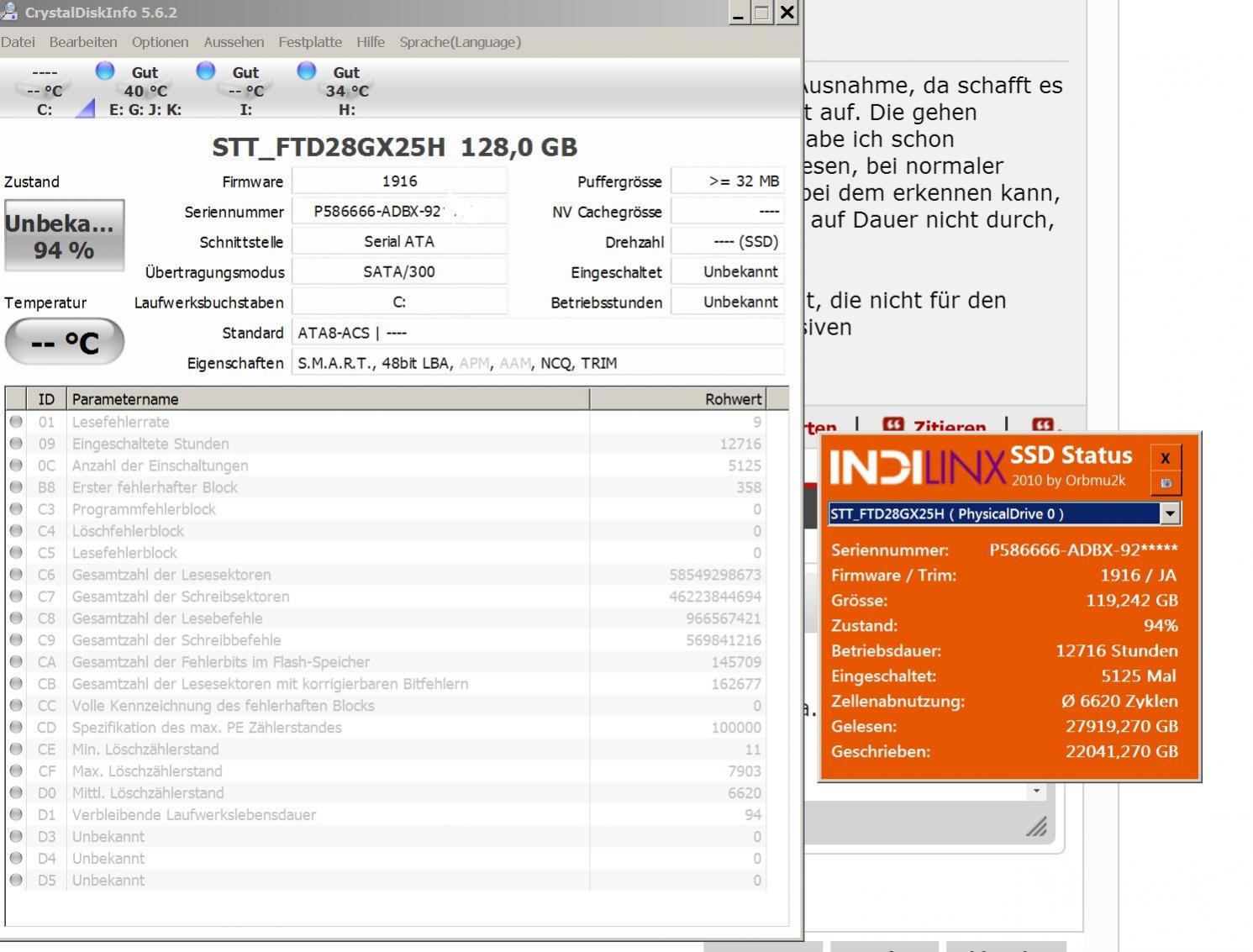This screenshot has height=952, width=1253.
Task: Click status icon of row D1 Verbleibende Laufwerkslebensdauer
Action: 16,815
